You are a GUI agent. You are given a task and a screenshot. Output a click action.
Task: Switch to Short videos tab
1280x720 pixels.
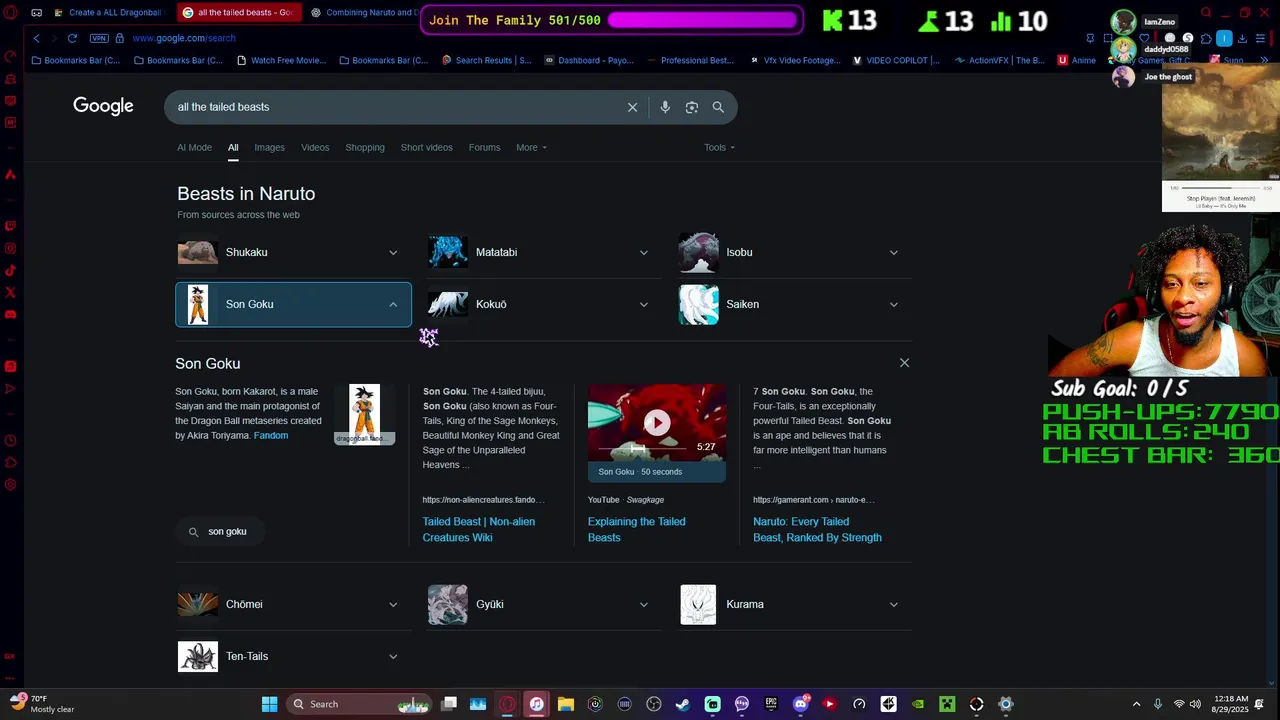pos(427,147)
